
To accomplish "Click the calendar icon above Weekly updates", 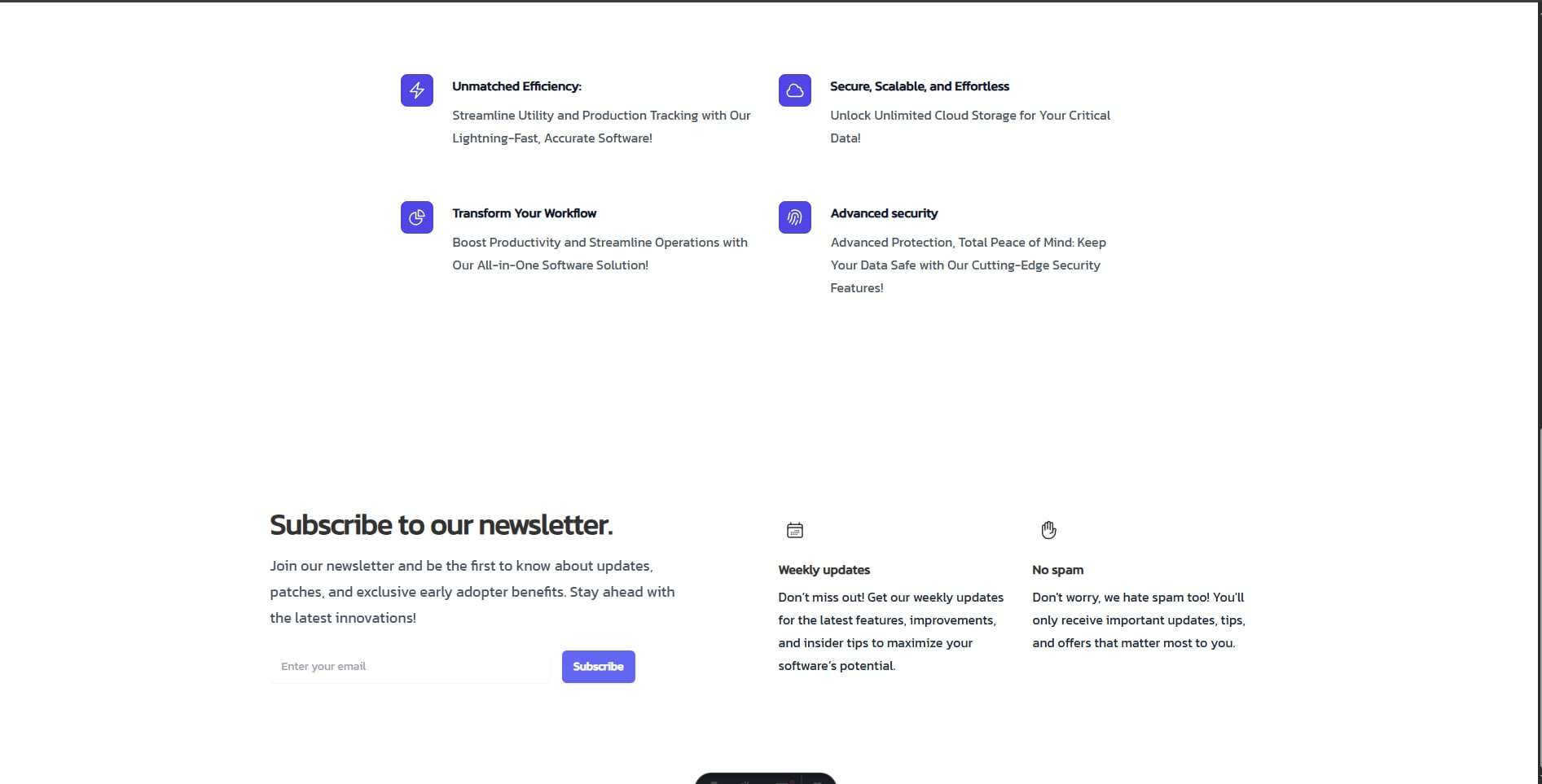I will (x=795, y=531).
